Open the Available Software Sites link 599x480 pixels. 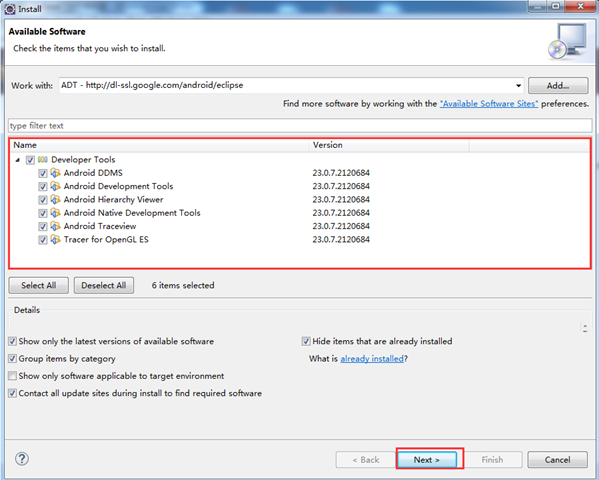[x=489, y=104]
